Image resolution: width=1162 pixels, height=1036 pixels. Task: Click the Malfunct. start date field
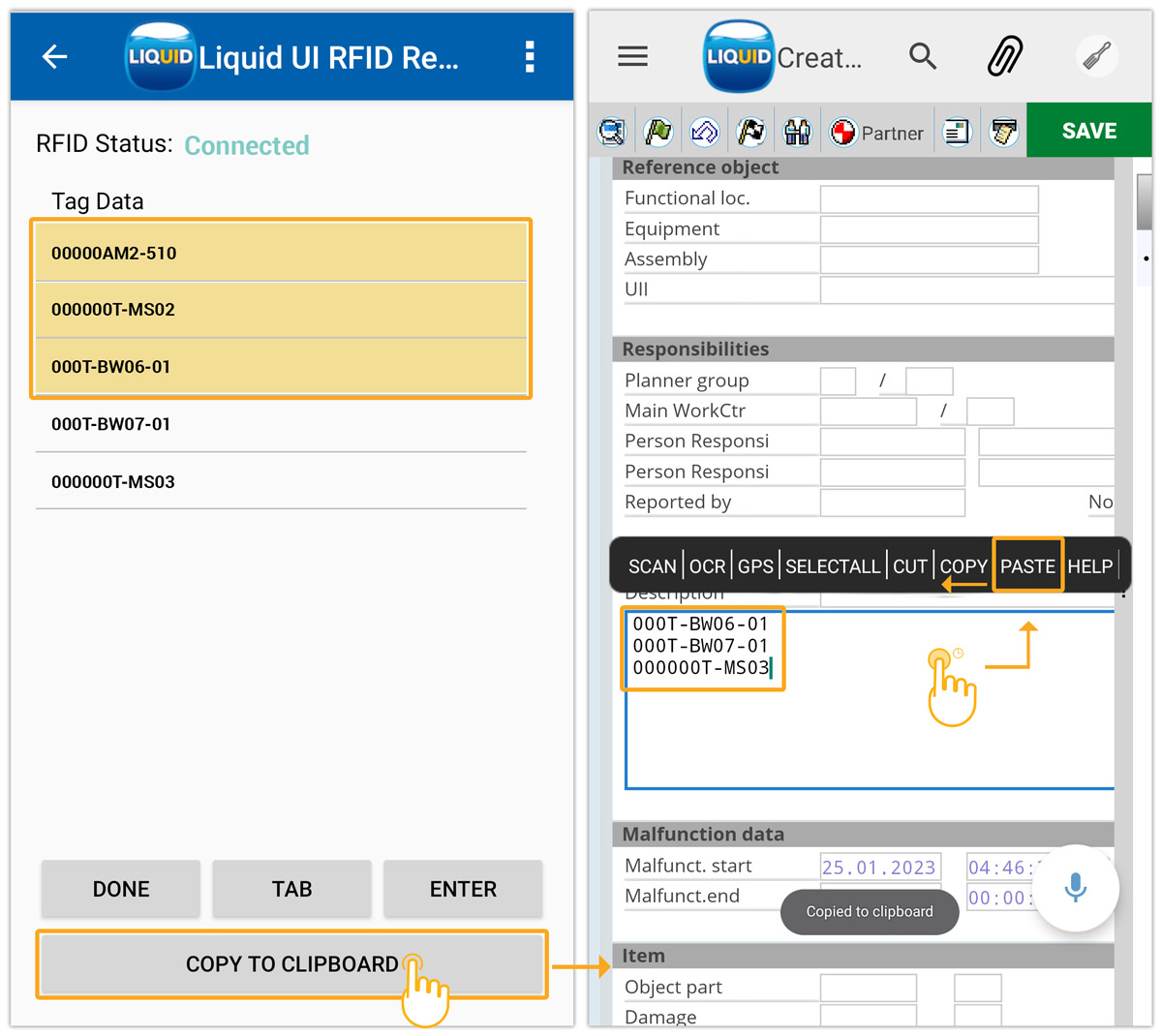[x=879, y=865]
